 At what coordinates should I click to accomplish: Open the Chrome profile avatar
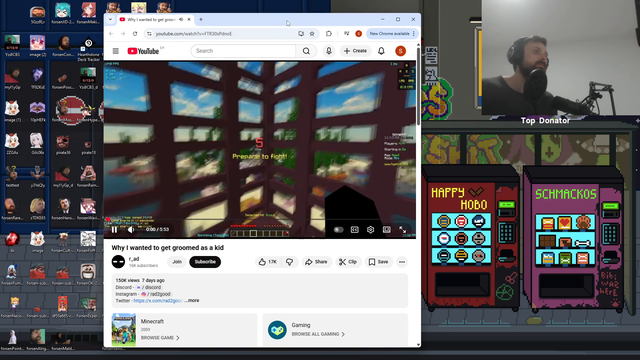(358, 33)
